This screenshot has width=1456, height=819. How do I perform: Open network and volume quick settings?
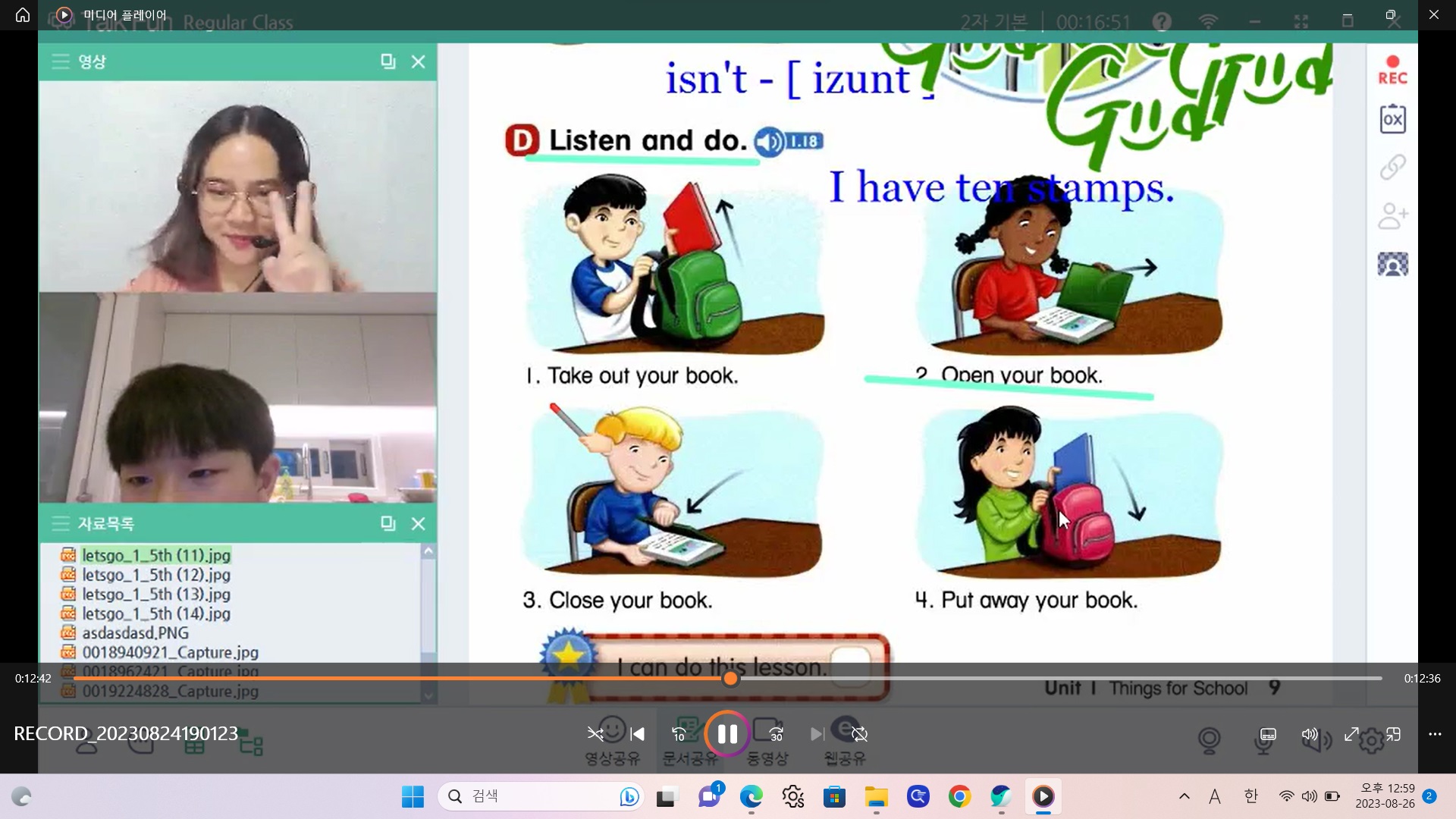click(1309, 796)
